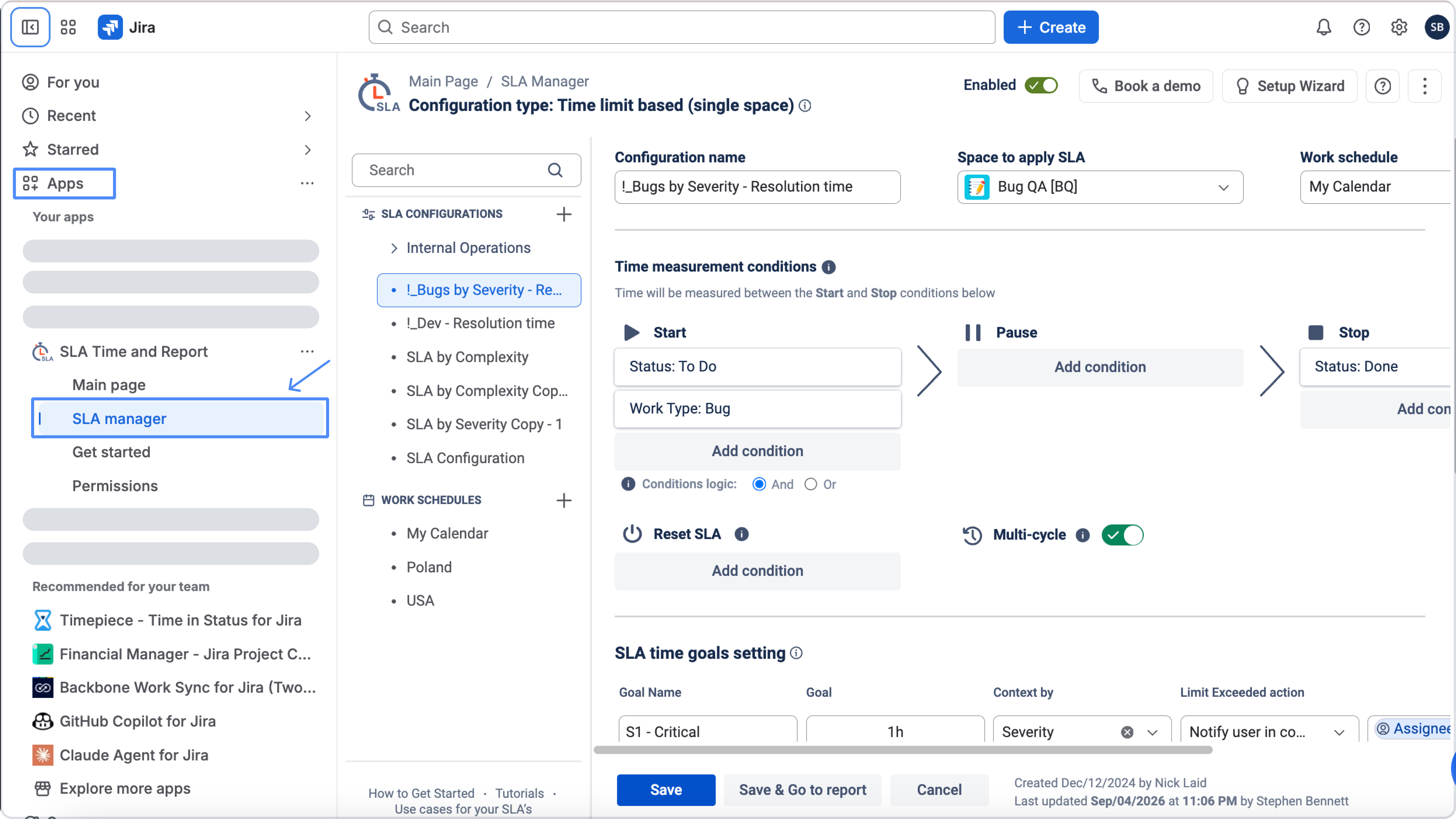Screen dimensions: 1456x819
Task: Open the three-dot more options menu
Action: [1424, 86]
